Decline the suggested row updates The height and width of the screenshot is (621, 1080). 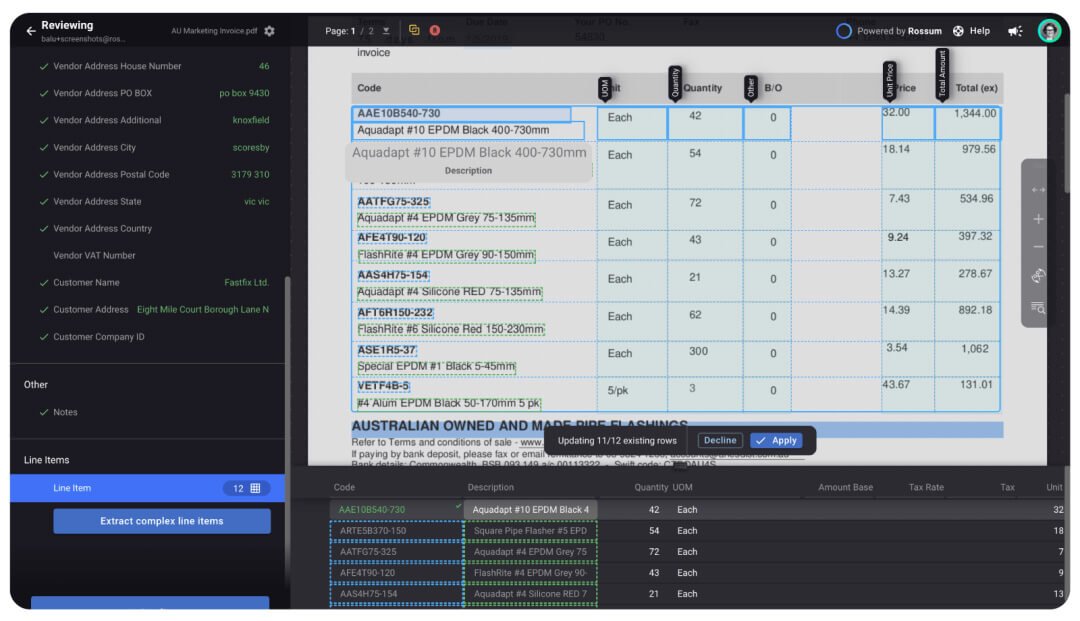720,441
